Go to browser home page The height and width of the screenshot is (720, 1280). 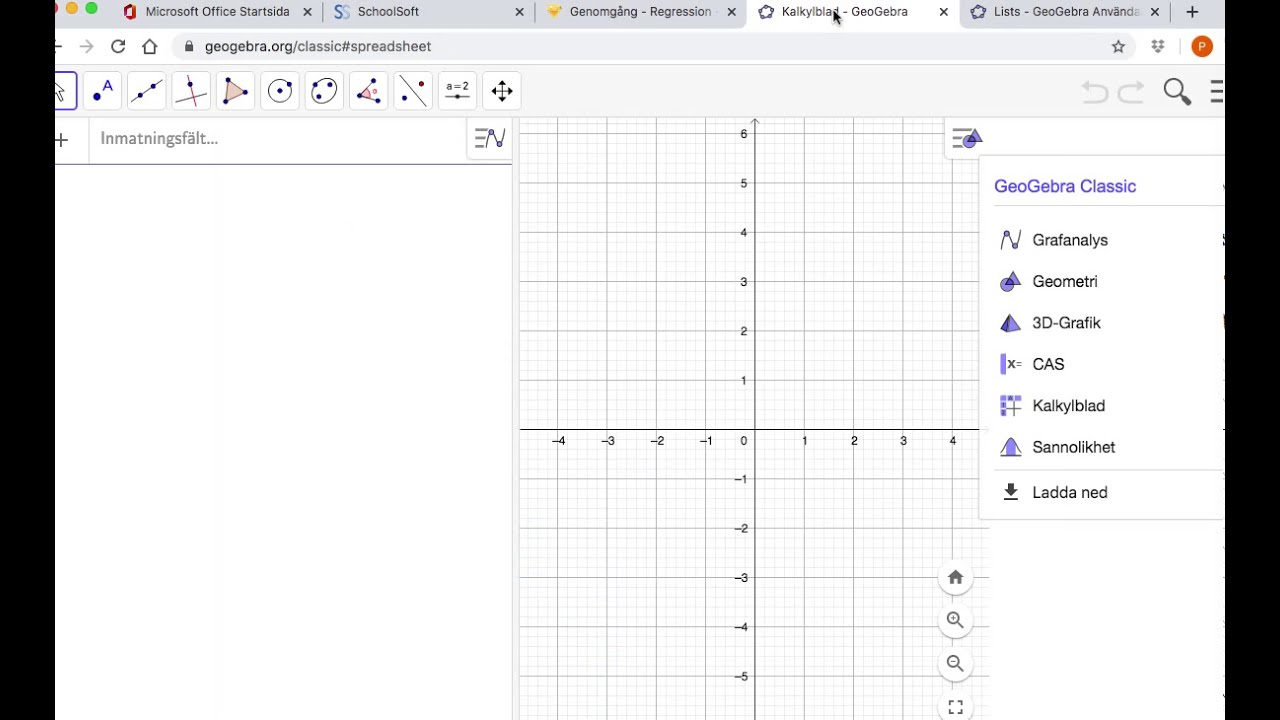(x=150, y=46)
